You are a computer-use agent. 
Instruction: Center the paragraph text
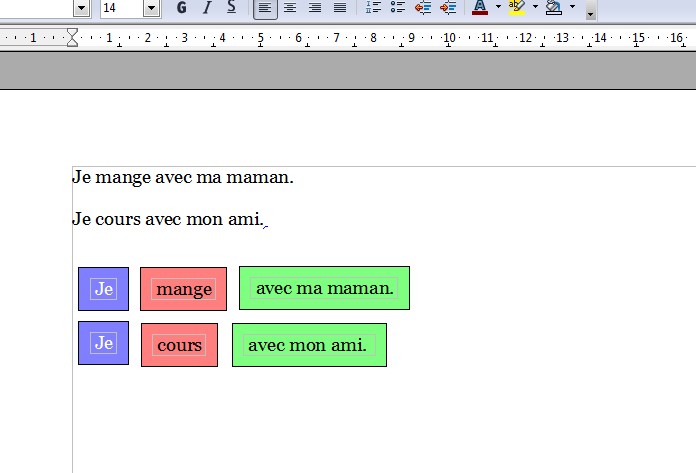pos(290,8)
